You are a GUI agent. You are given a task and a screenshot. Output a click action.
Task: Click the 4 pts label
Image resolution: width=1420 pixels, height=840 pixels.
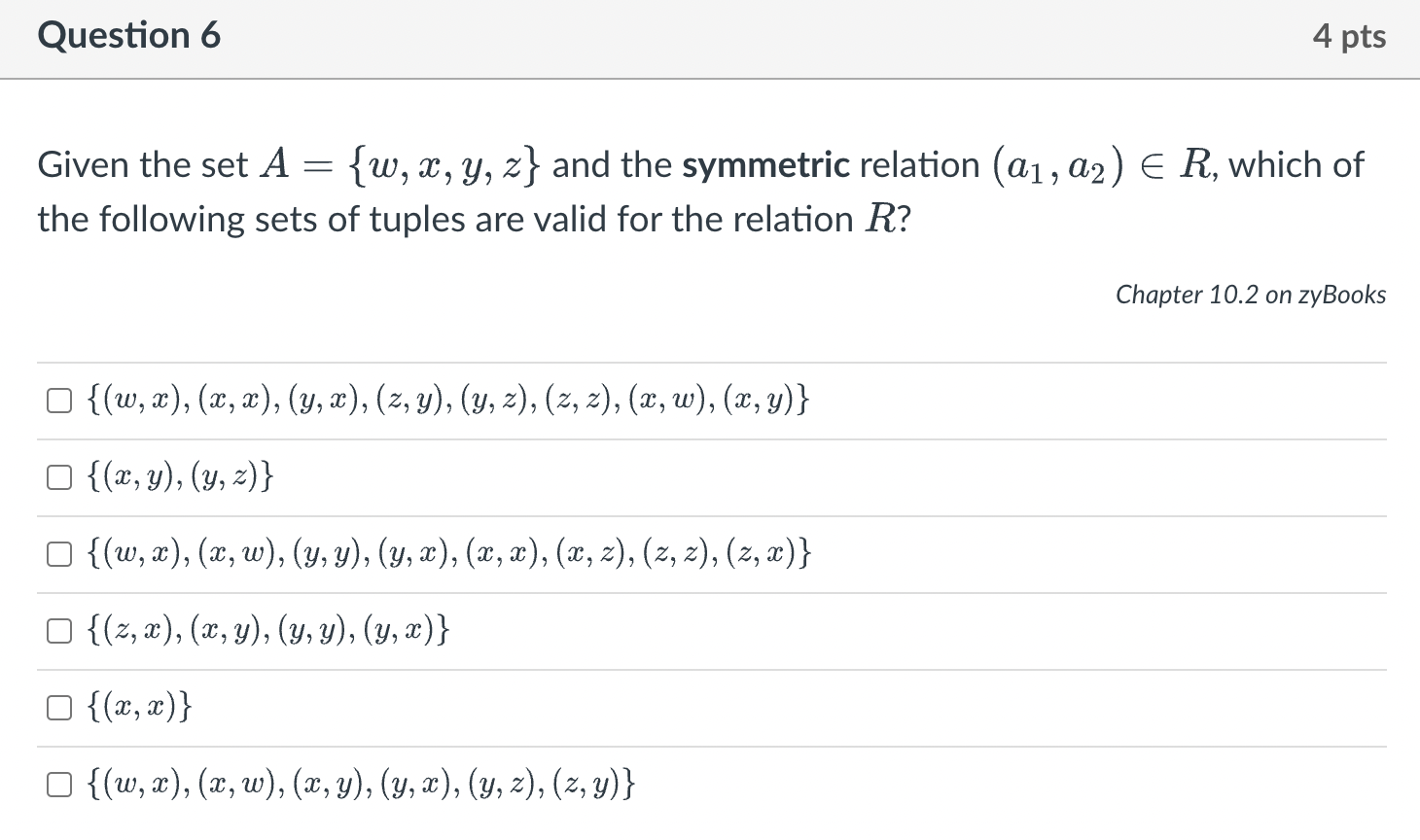(x=1349, y=36)
